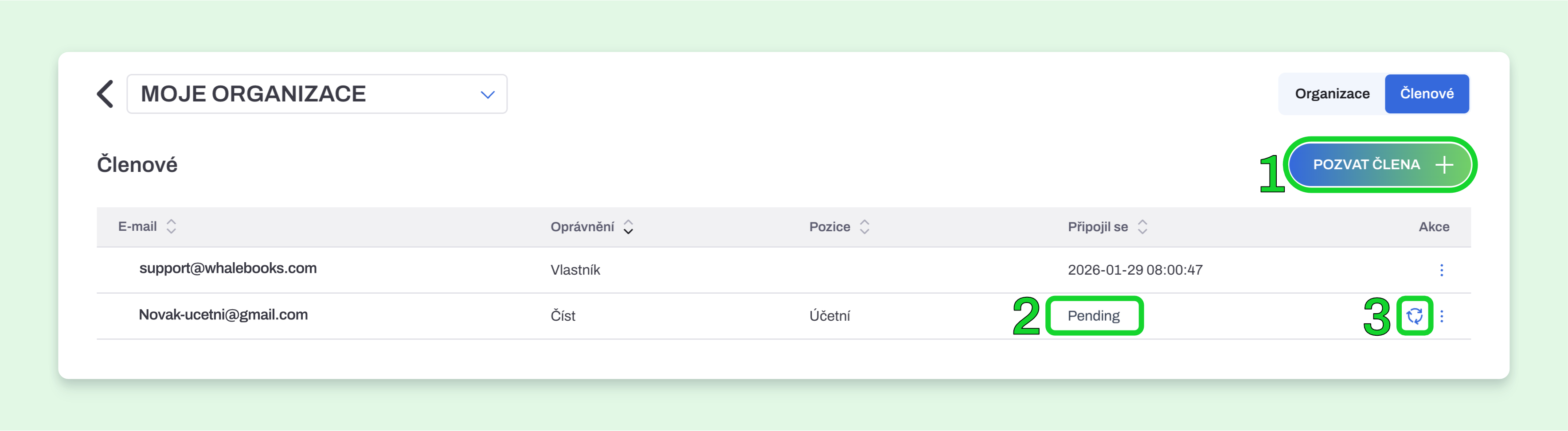Sort members by E-mail column arrows

[x=171, y=227]
